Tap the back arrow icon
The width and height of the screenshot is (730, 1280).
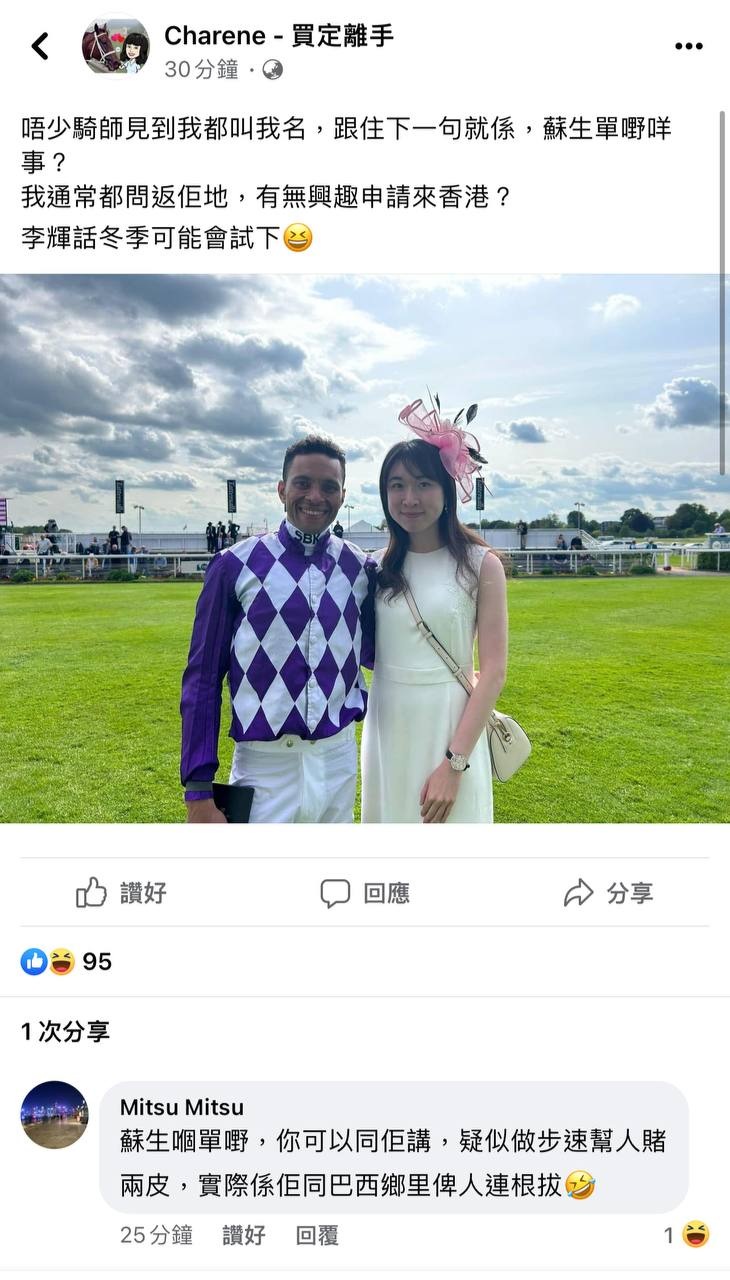point(40,46)
